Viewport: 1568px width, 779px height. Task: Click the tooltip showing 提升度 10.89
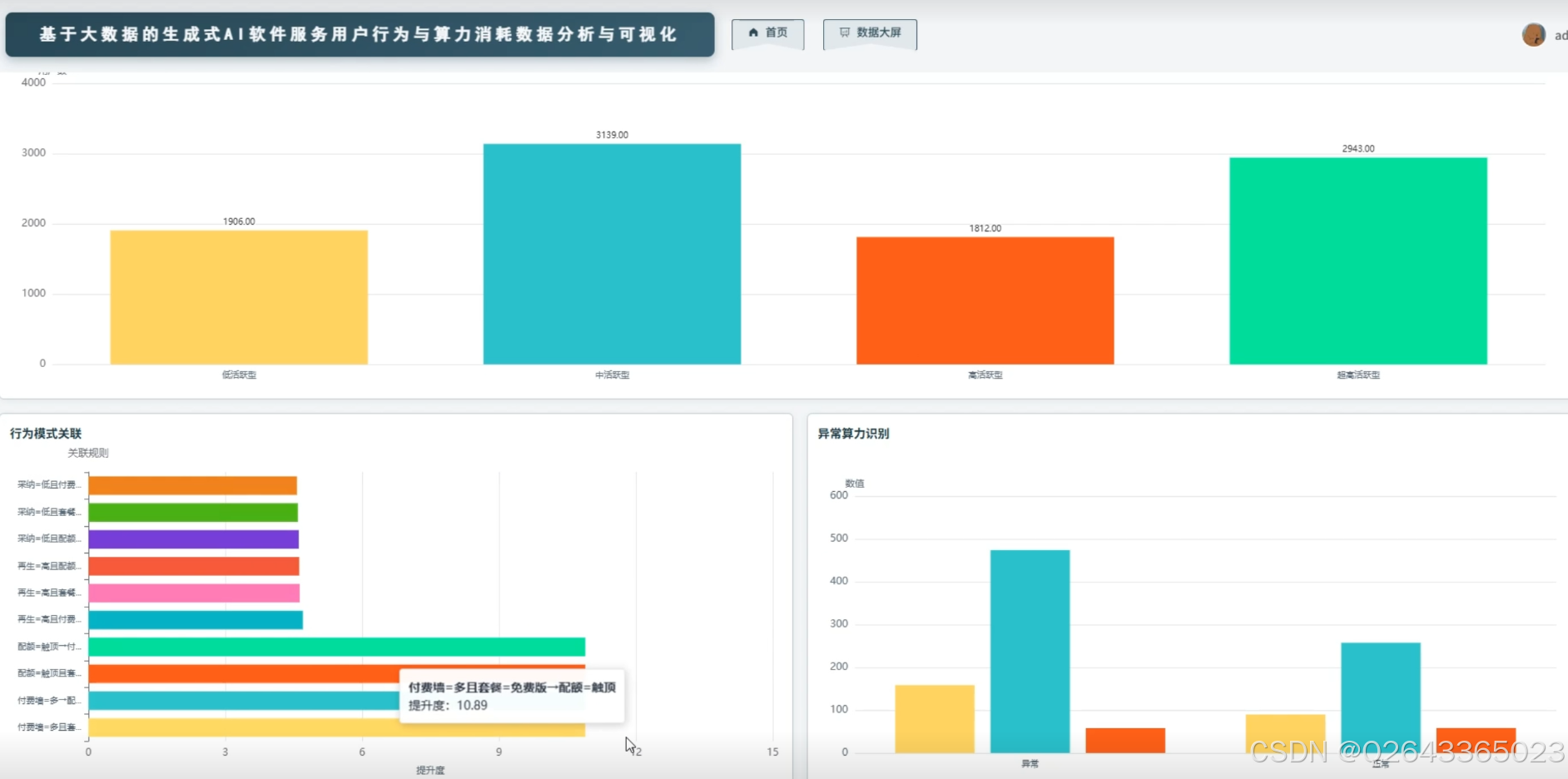[512, 697]
